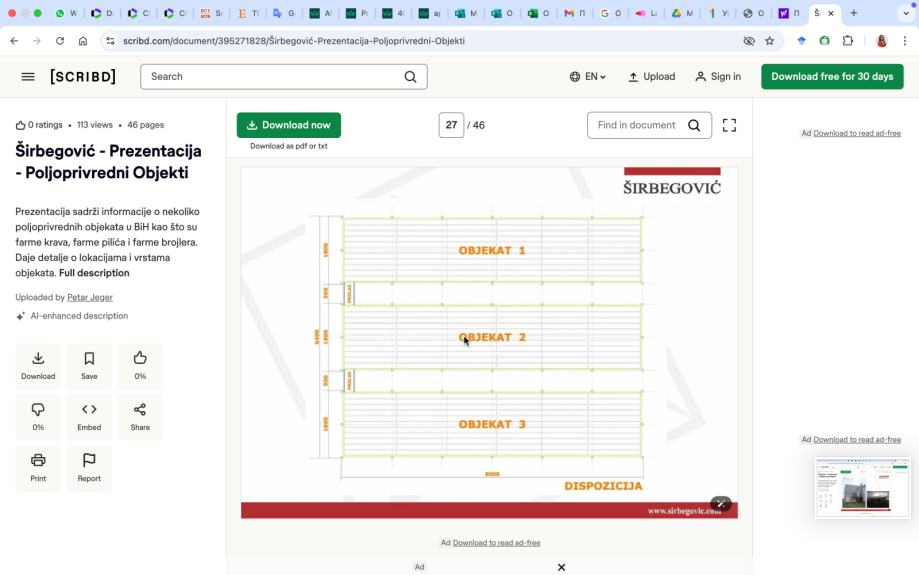Close the bottom ad banner
The width and height of the screenshot is (919, 575).
click(x=561, y=567)
